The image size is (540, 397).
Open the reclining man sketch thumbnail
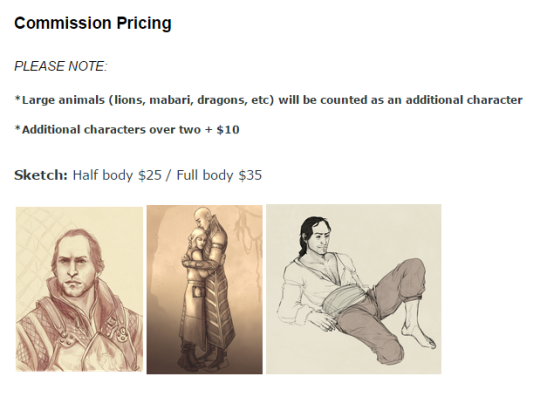tap(354, 289)
